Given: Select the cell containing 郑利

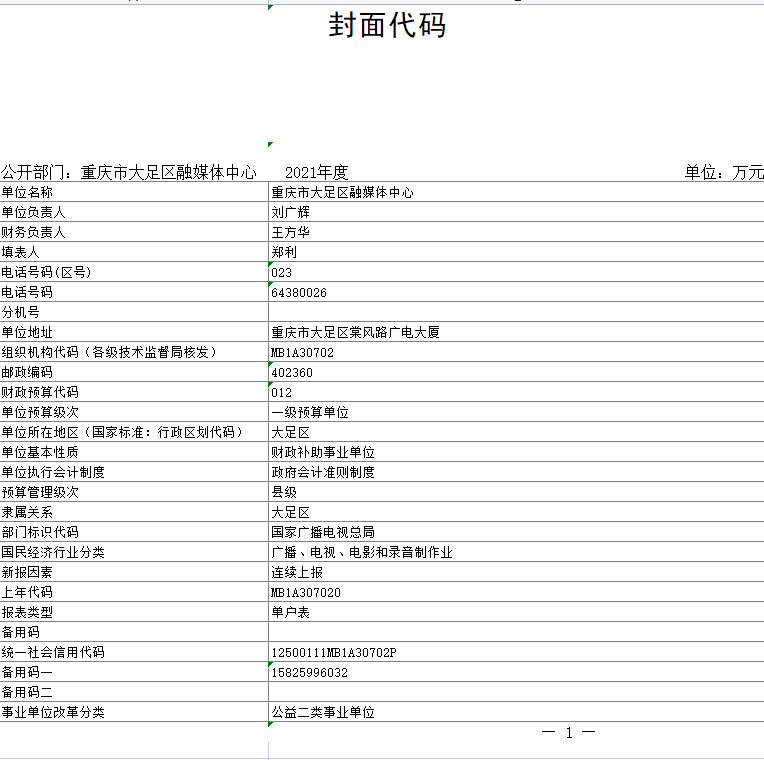Looking at the screenshot, I should [x=516, y=252].
